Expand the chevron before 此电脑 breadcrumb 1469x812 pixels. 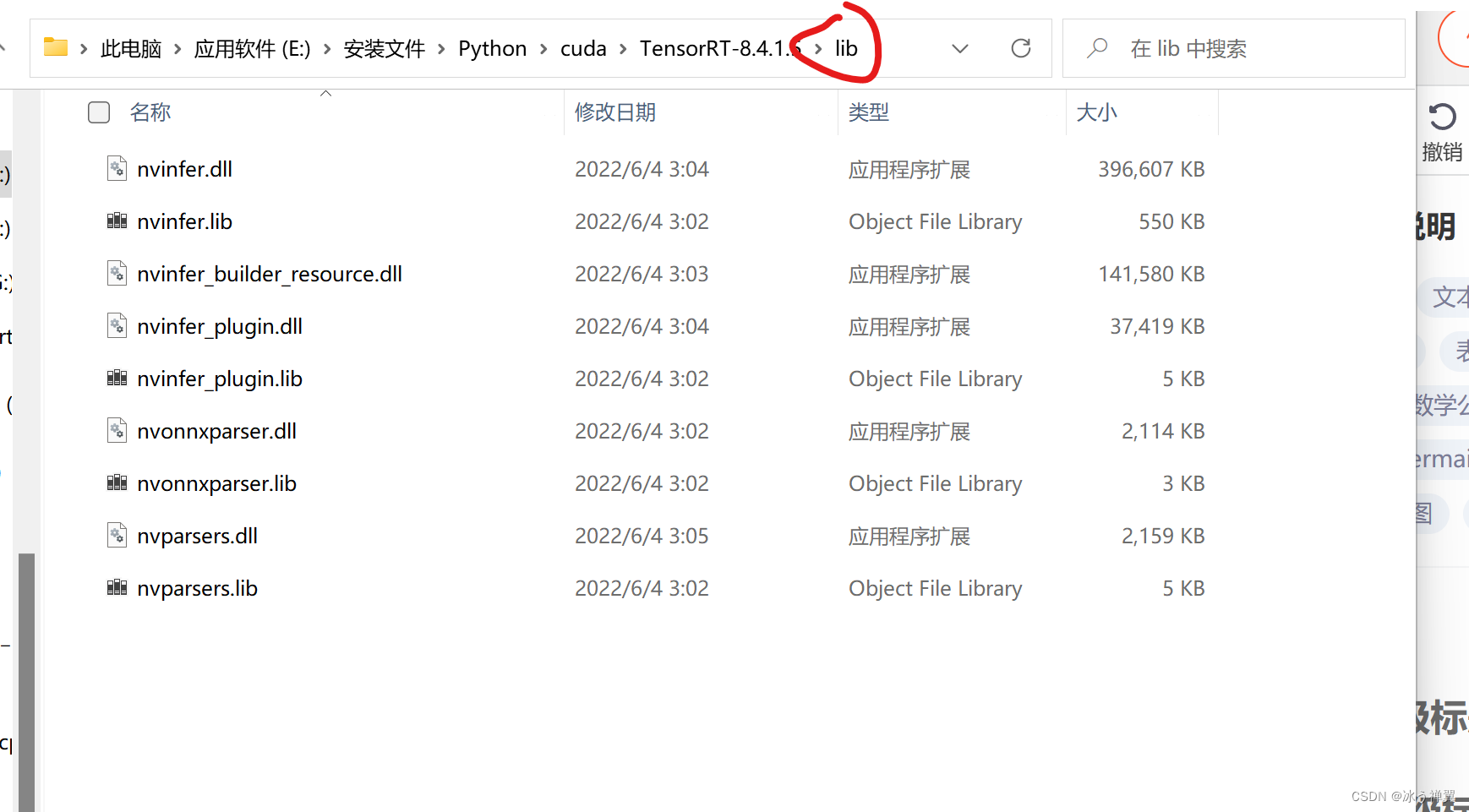tap(84, 49)
